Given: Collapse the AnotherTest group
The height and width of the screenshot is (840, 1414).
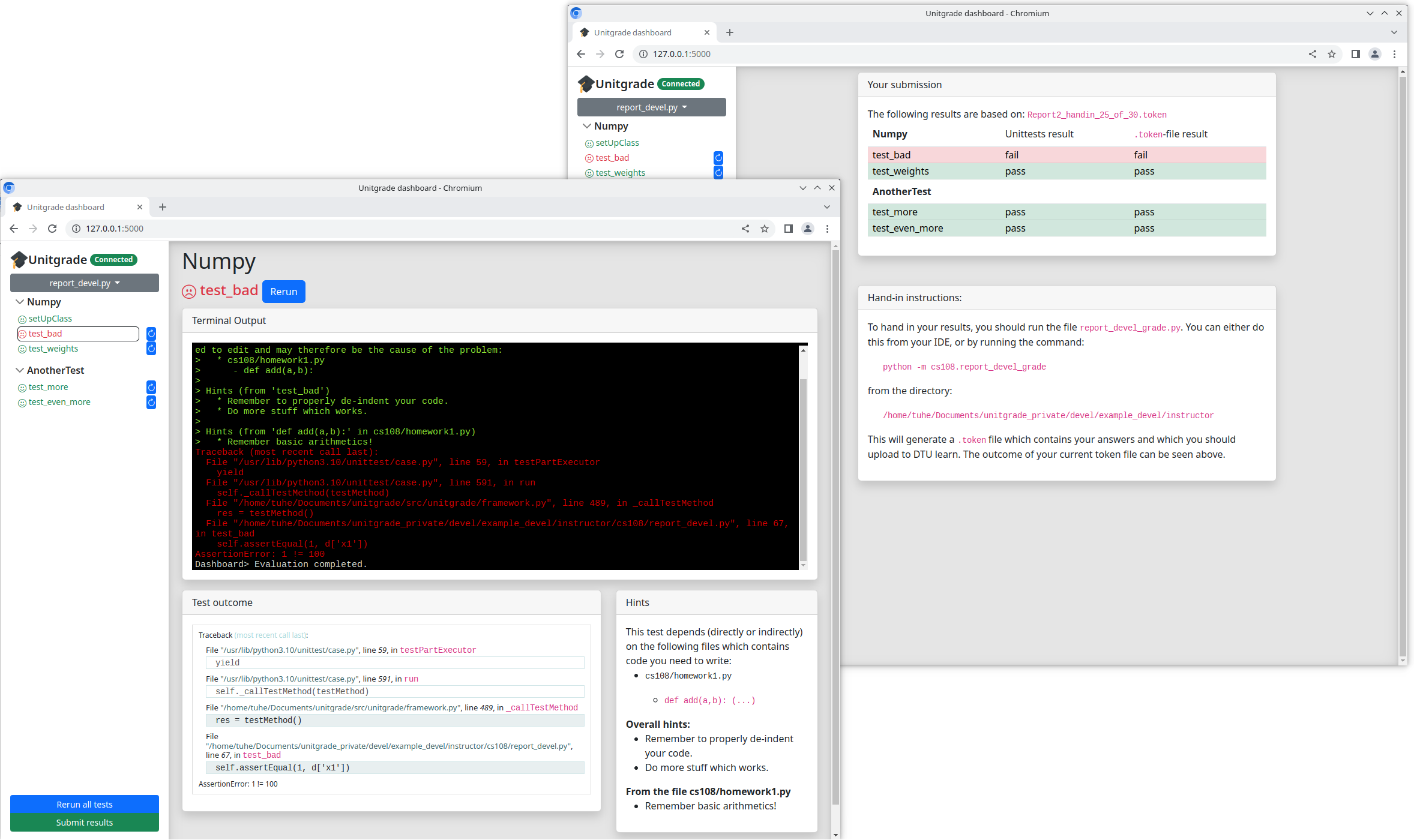Looking at the screenshot, I should coord(20,370).
